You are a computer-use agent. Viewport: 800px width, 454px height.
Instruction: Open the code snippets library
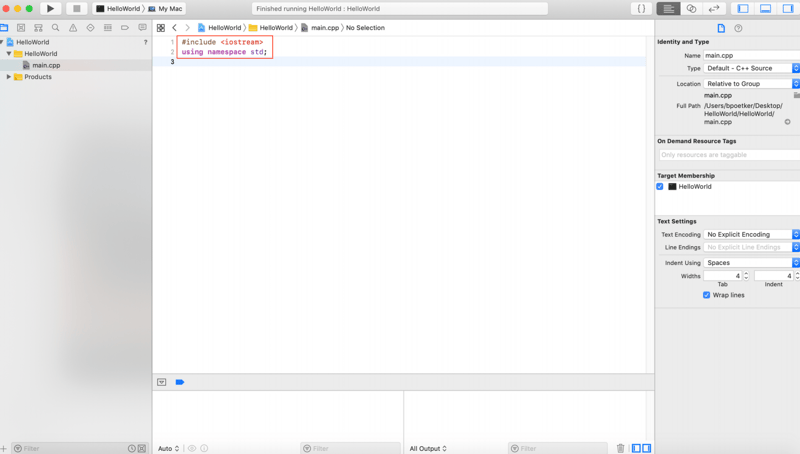coord(641,9)
